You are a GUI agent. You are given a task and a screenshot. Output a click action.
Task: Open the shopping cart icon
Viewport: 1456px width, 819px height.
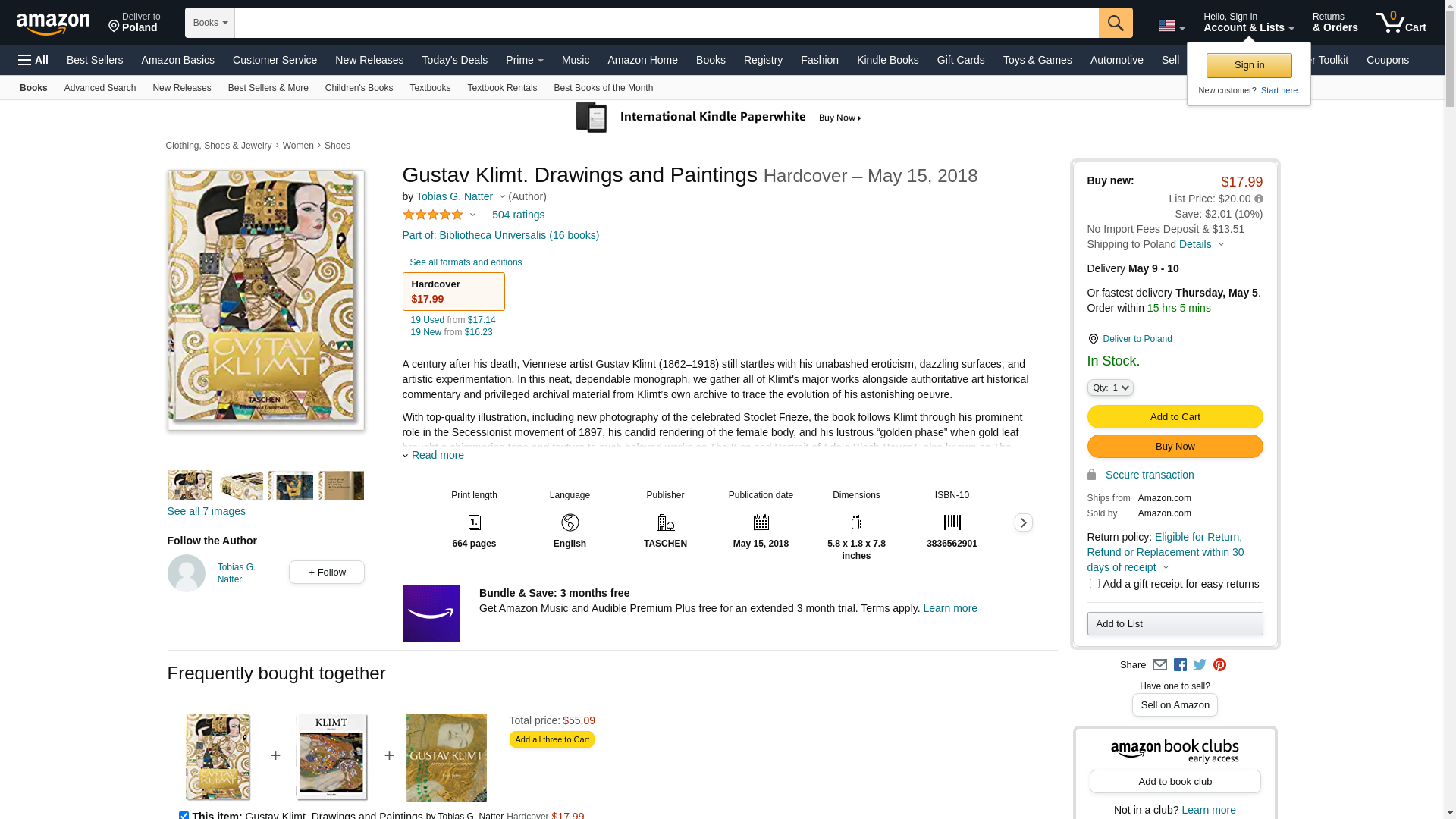(1400, 23)
